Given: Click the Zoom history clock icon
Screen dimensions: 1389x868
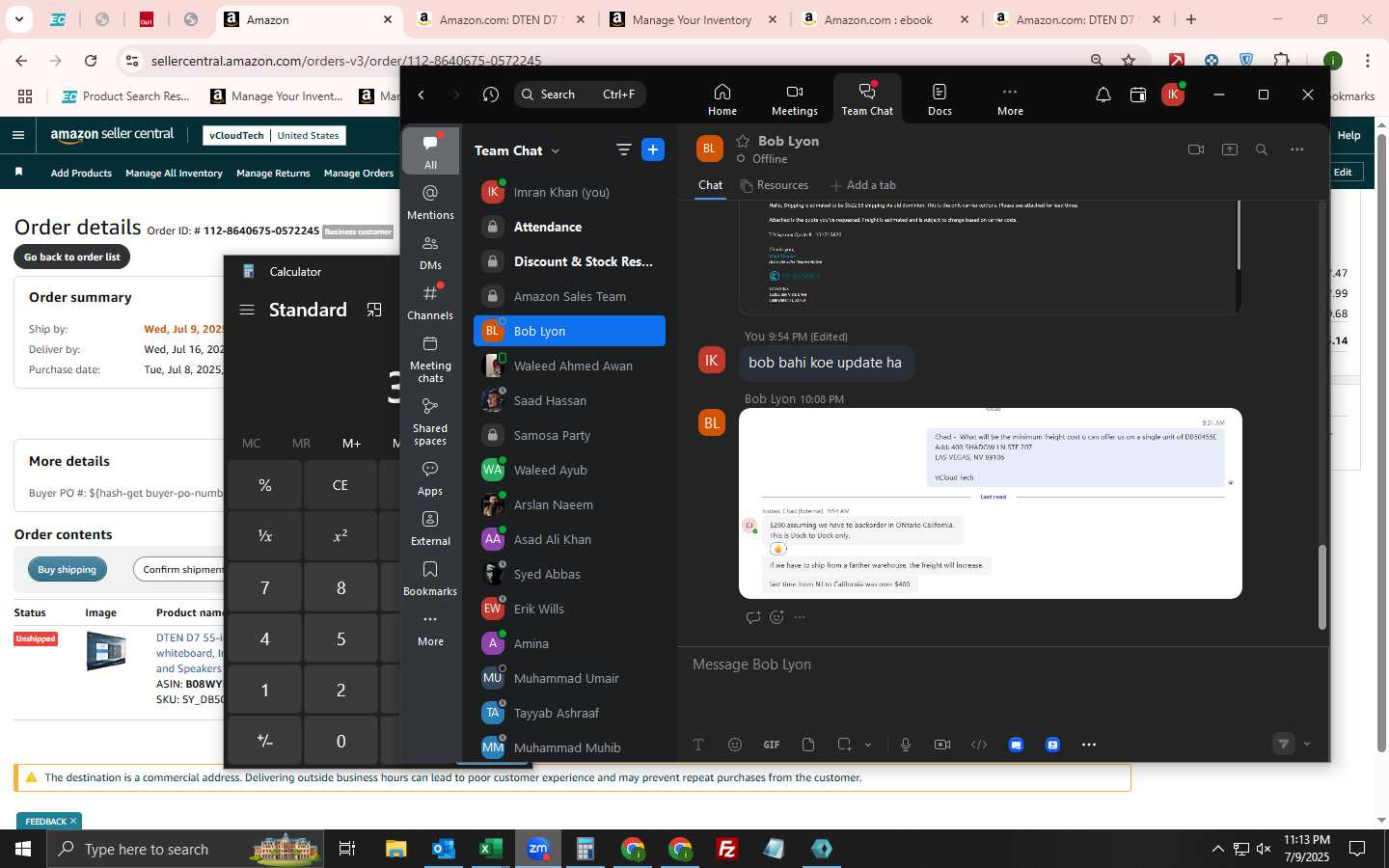Looking at the screenshot, I should 491,95.
